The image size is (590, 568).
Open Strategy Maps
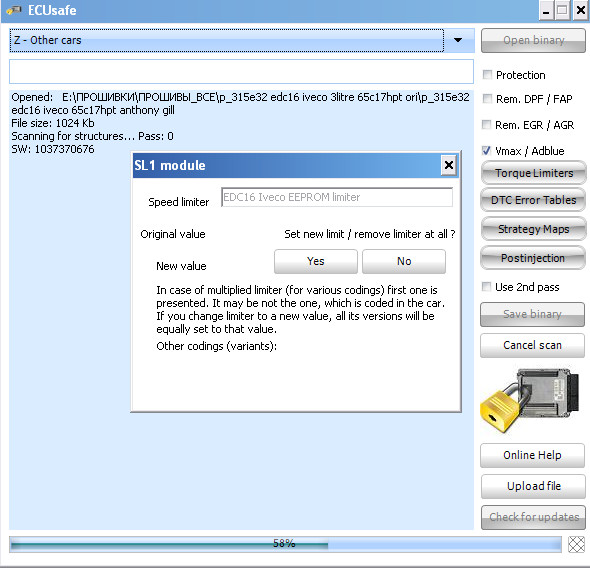point(533,229)
